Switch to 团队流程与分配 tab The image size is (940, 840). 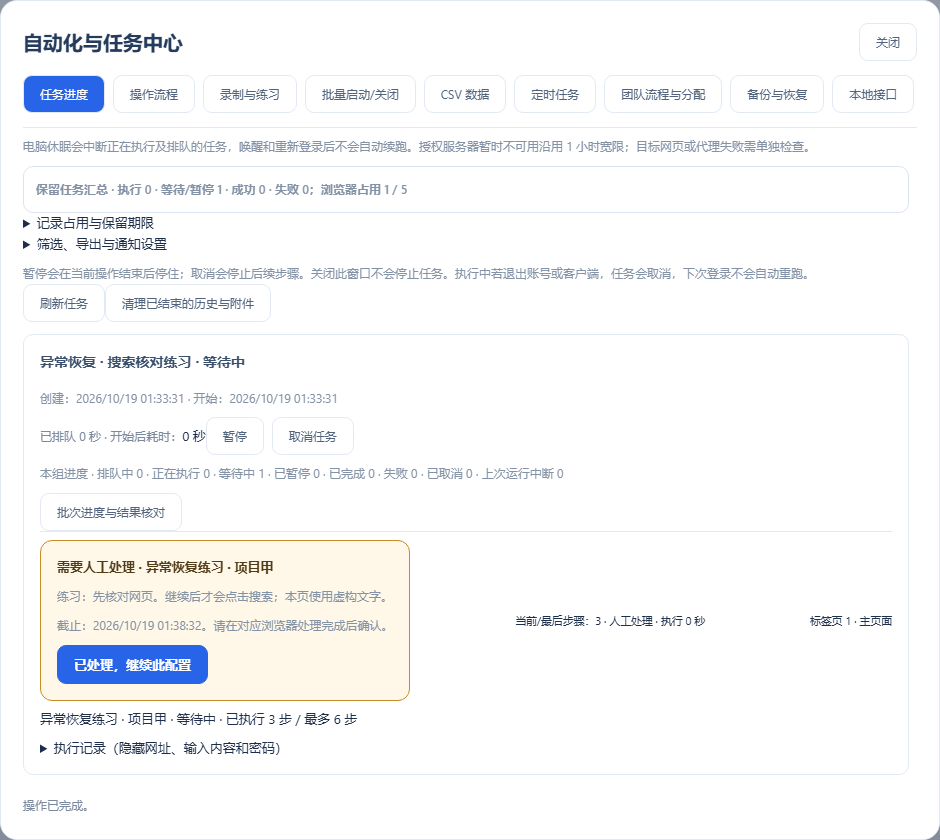click(662, 94)
